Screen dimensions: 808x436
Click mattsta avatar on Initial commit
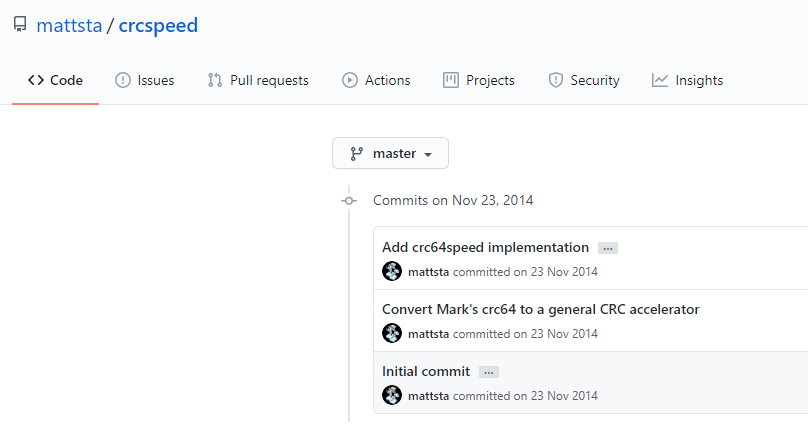(x=392, y=395)
